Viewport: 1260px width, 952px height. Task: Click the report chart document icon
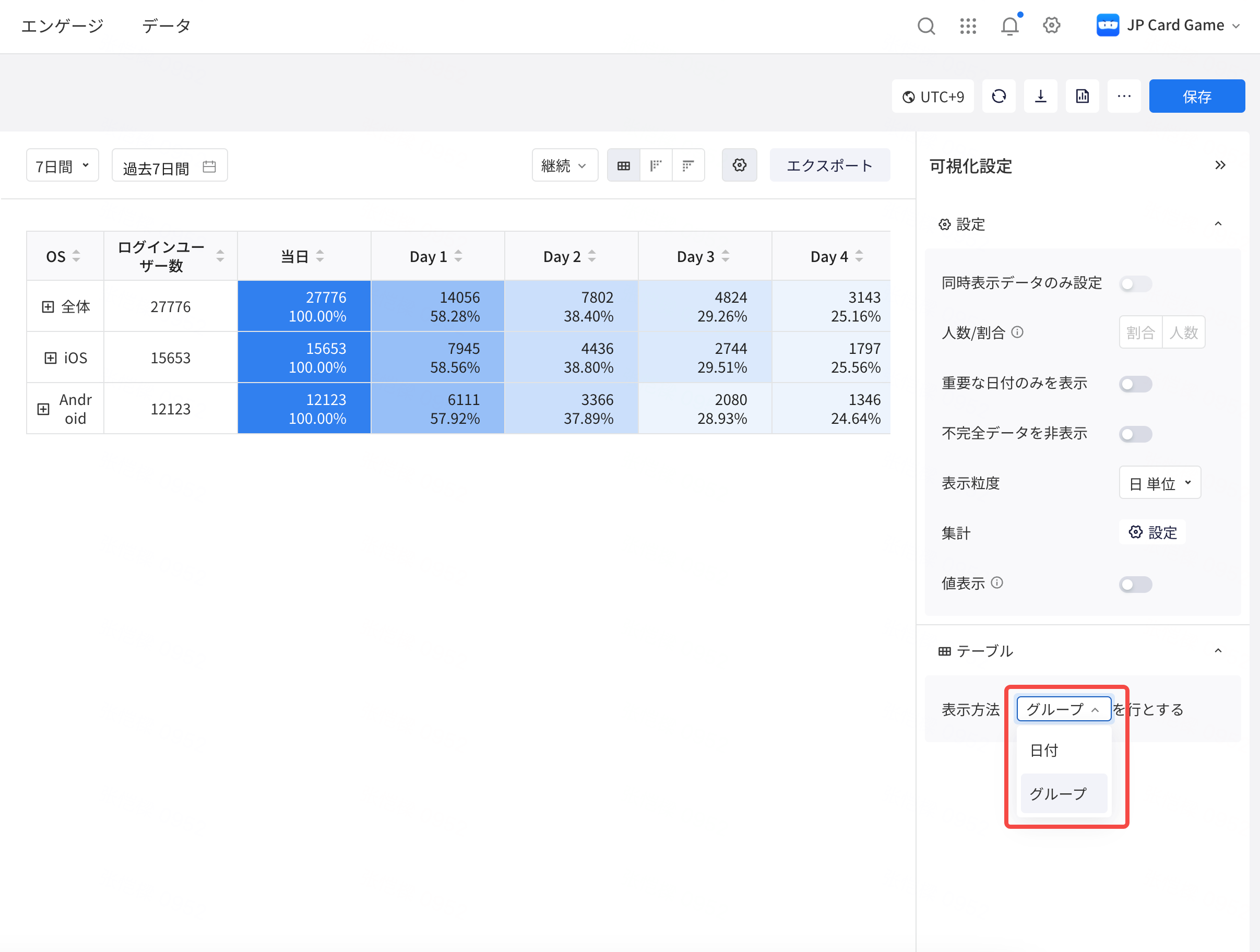coord(1083,96)
